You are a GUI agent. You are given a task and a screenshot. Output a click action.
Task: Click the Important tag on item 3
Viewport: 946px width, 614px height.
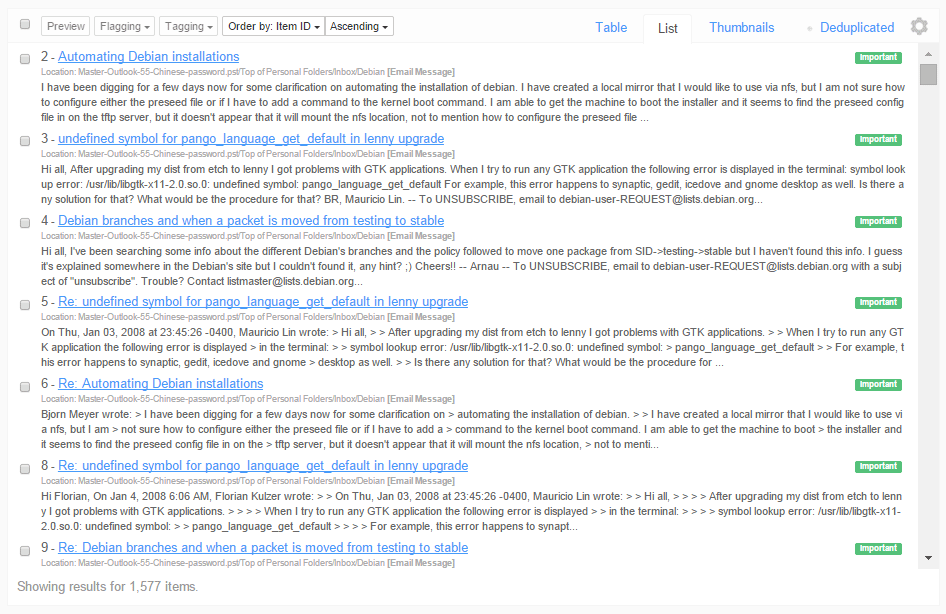(x=878, y=139)
